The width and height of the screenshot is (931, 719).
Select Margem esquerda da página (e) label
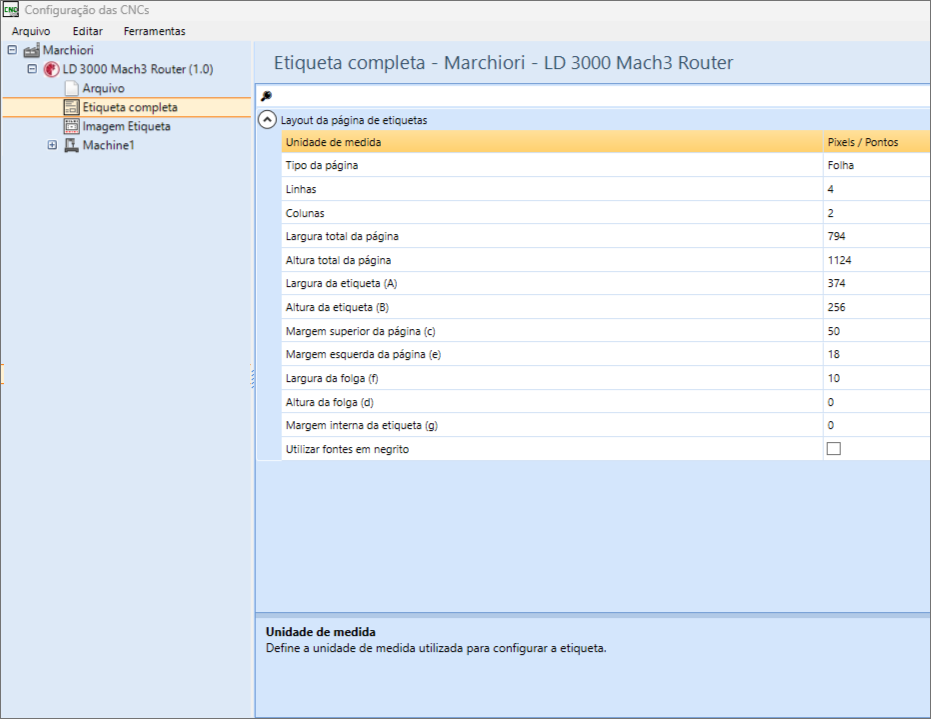click(x=363, y=354)
